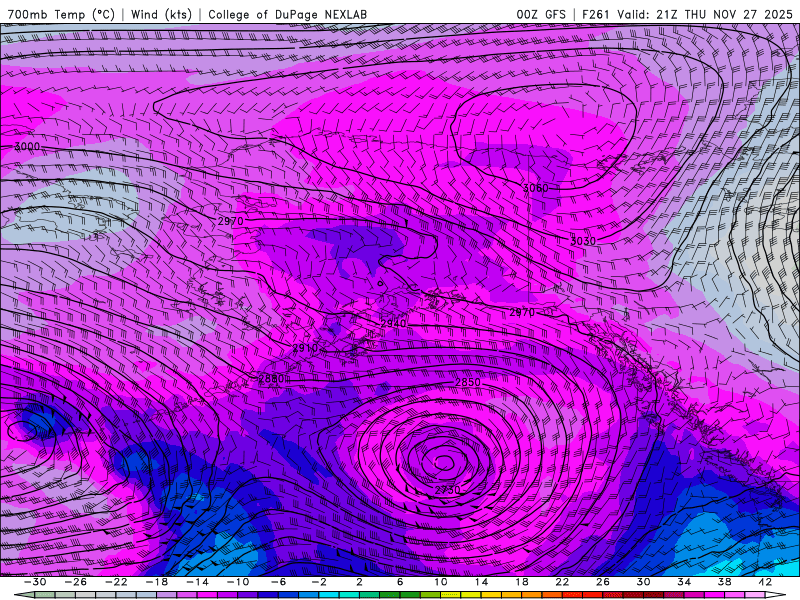Click the 42 colorbar tick label
The width and height of the screenshot is (800, 600).
(x=765, y=582)
